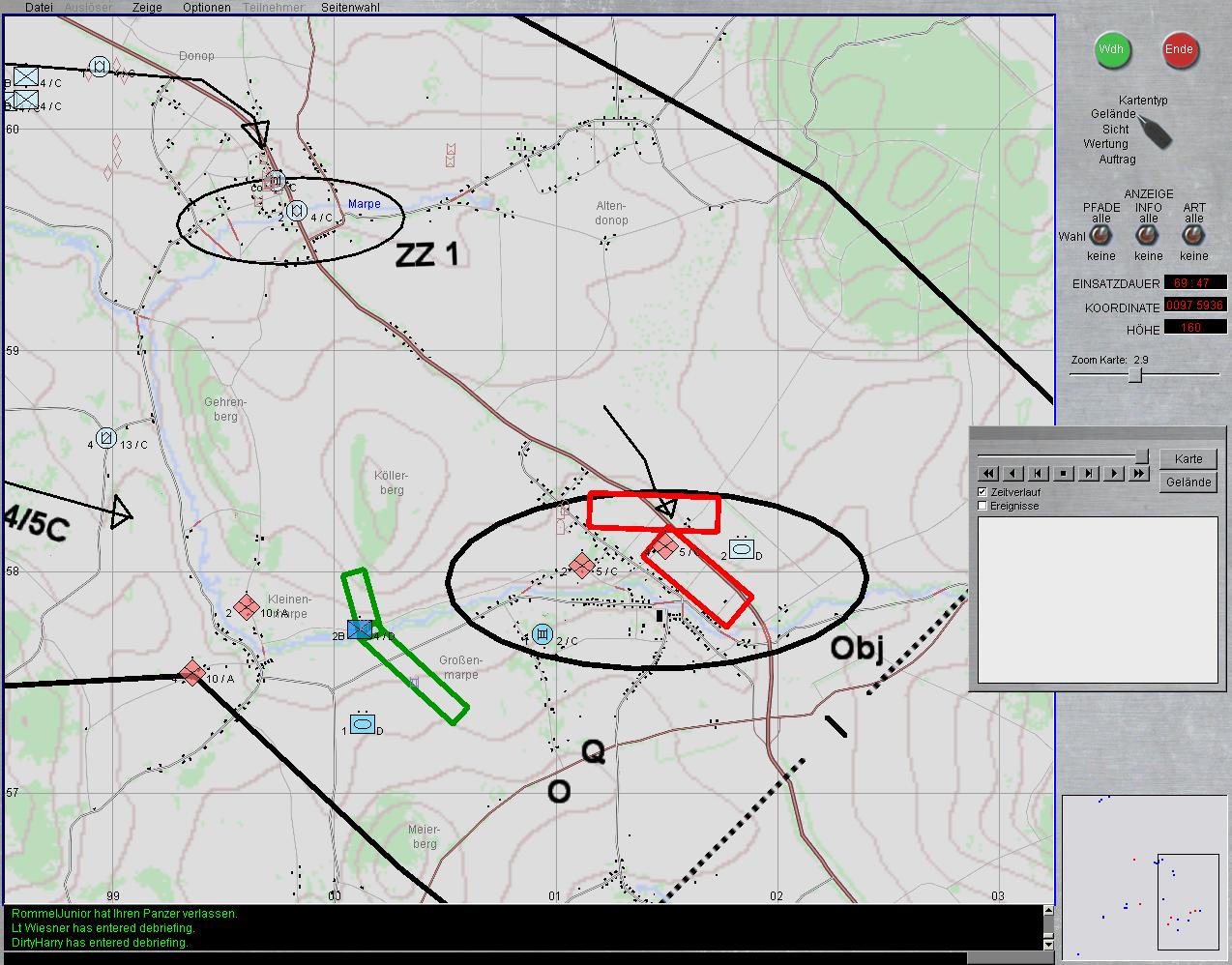Open the Zeige menu
The height and width of the screenshot is (965, 1232).
point(147,7)
